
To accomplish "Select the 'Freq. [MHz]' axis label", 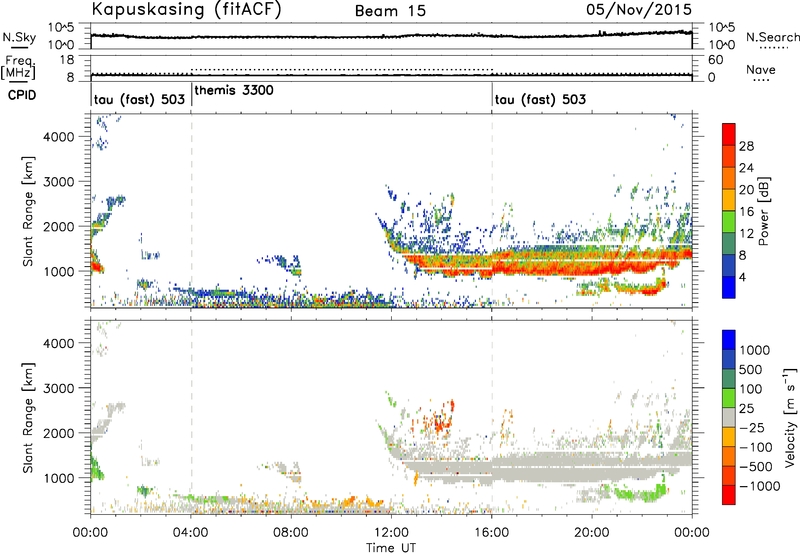I will (18, 67).
